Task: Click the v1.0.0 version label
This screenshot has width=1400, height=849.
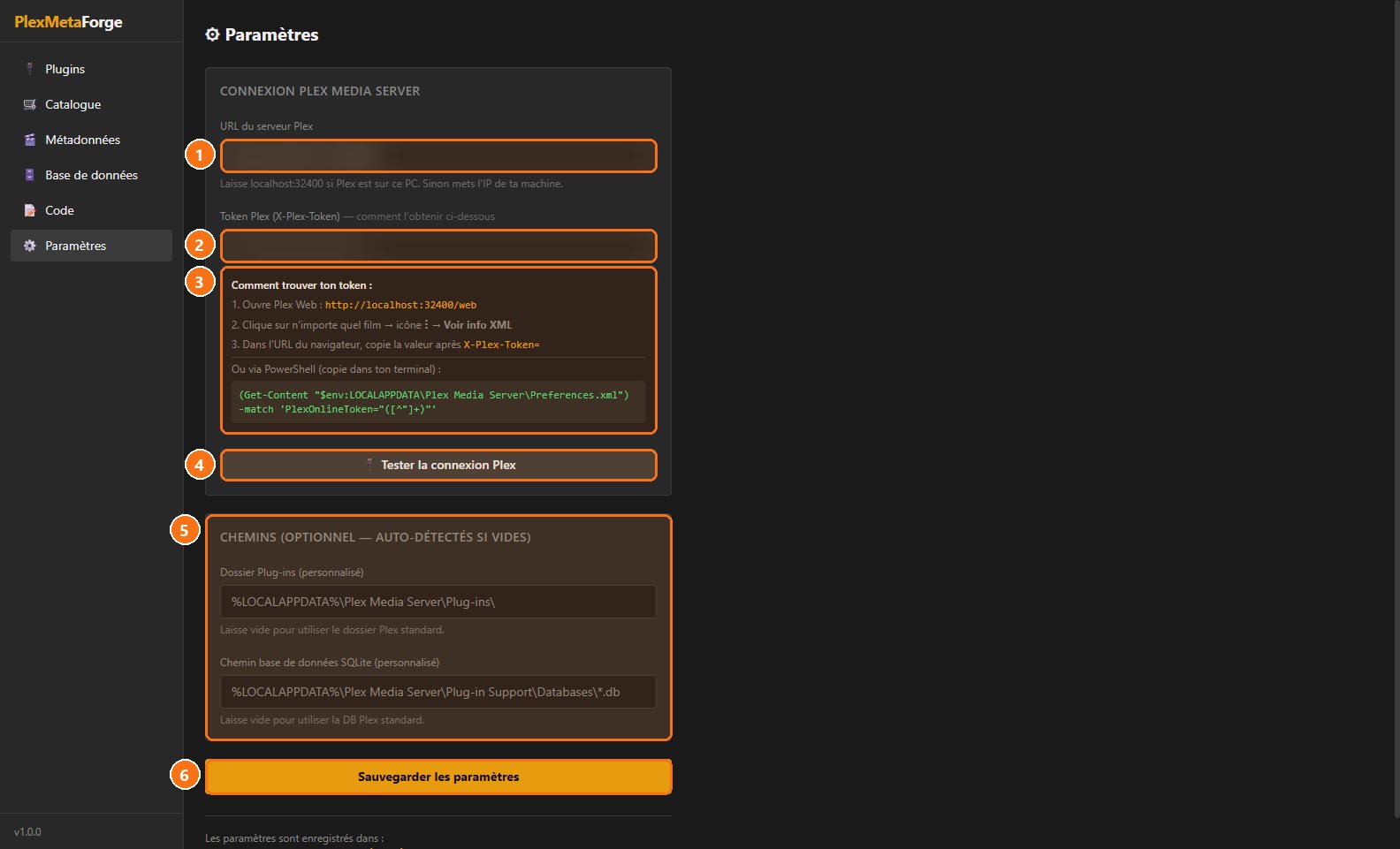Action: [x=27, y=832]
